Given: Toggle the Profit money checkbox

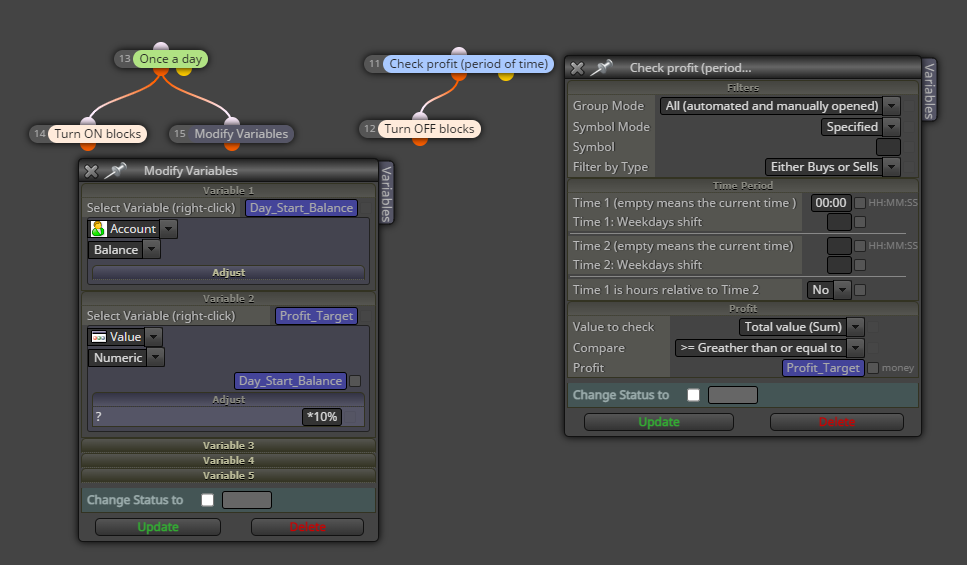Looking at the screenshot, I should click(x=873, y=368).
